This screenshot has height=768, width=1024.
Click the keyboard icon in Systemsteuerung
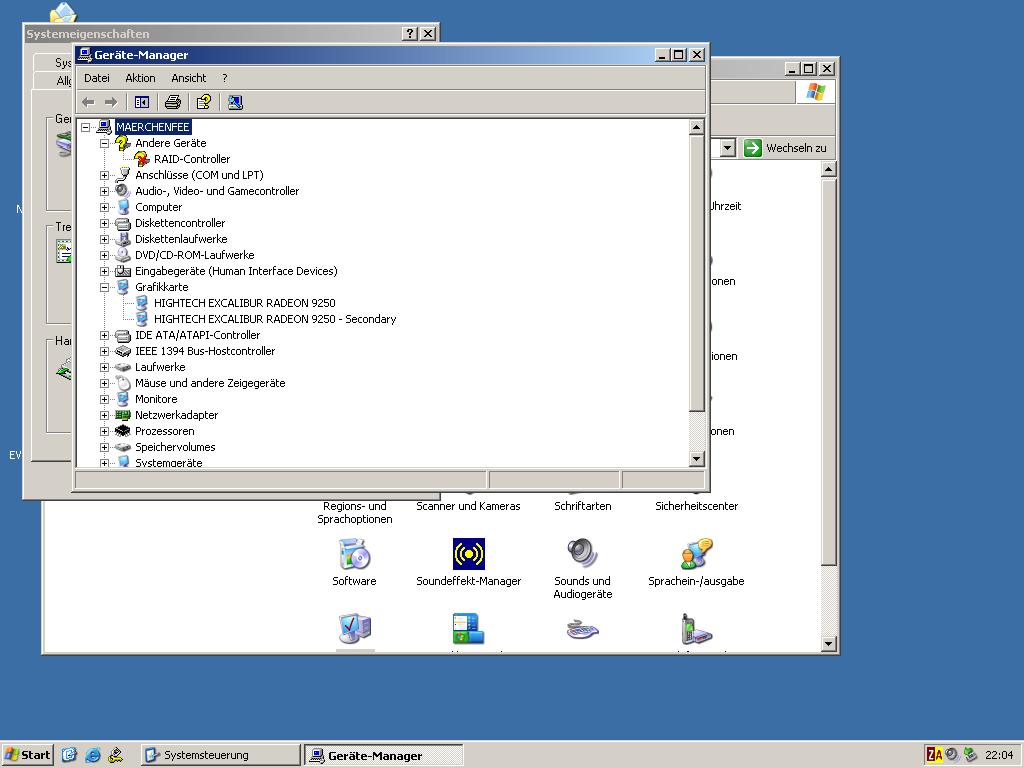pos(583,630)
